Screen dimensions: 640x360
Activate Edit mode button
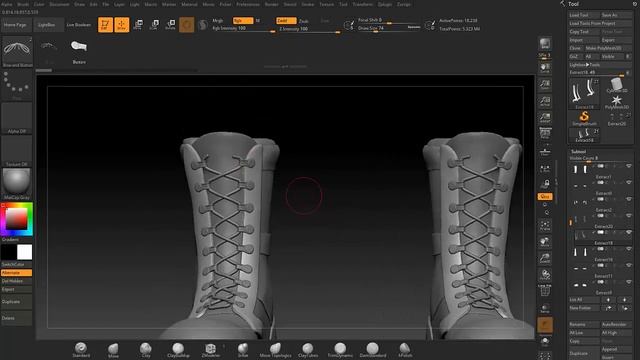[105, 24]
